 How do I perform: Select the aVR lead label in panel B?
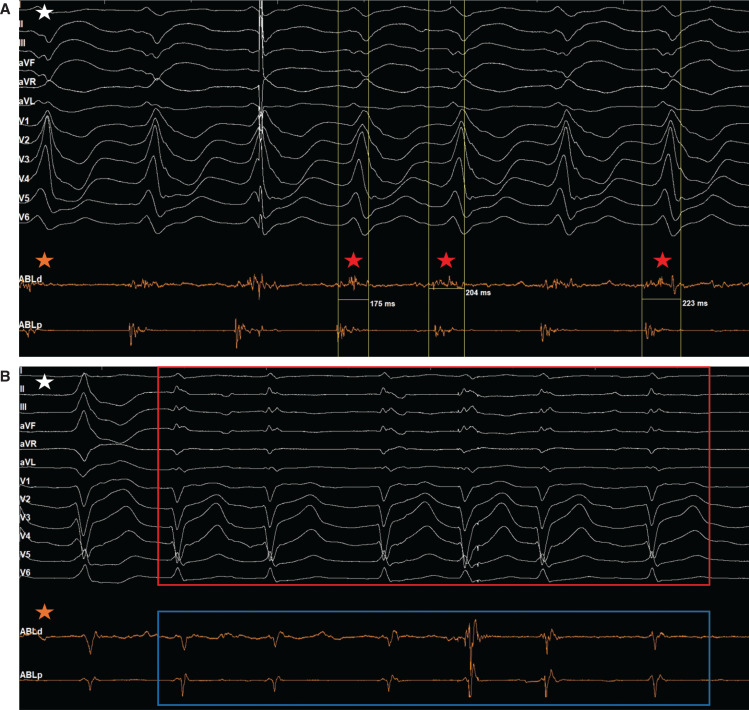(28, 444)
